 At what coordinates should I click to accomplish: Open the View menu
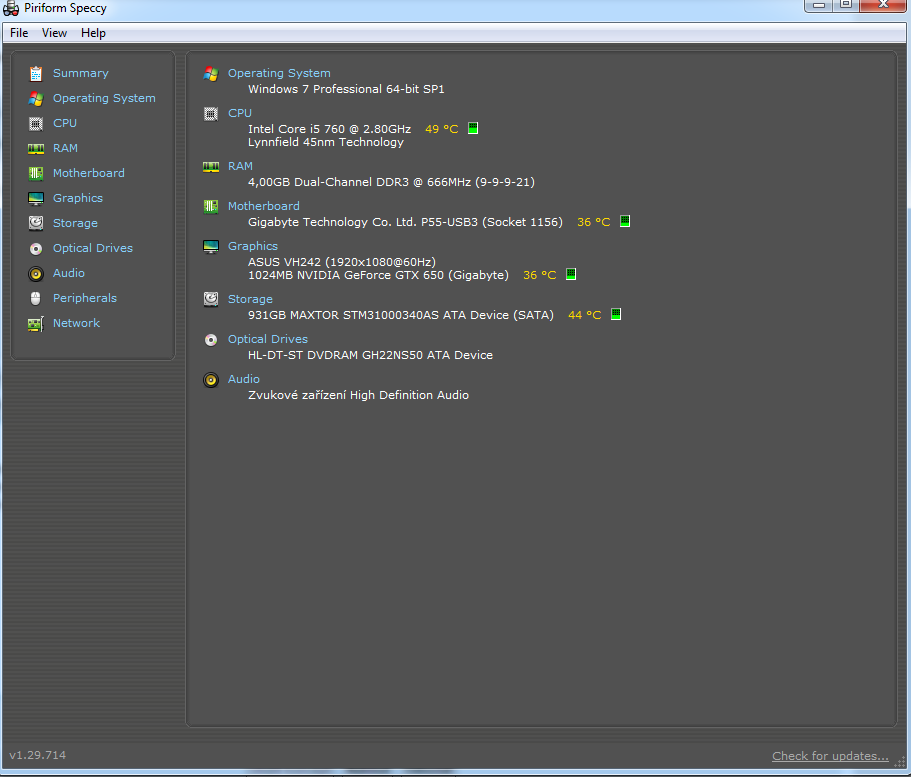pos(54,33)
